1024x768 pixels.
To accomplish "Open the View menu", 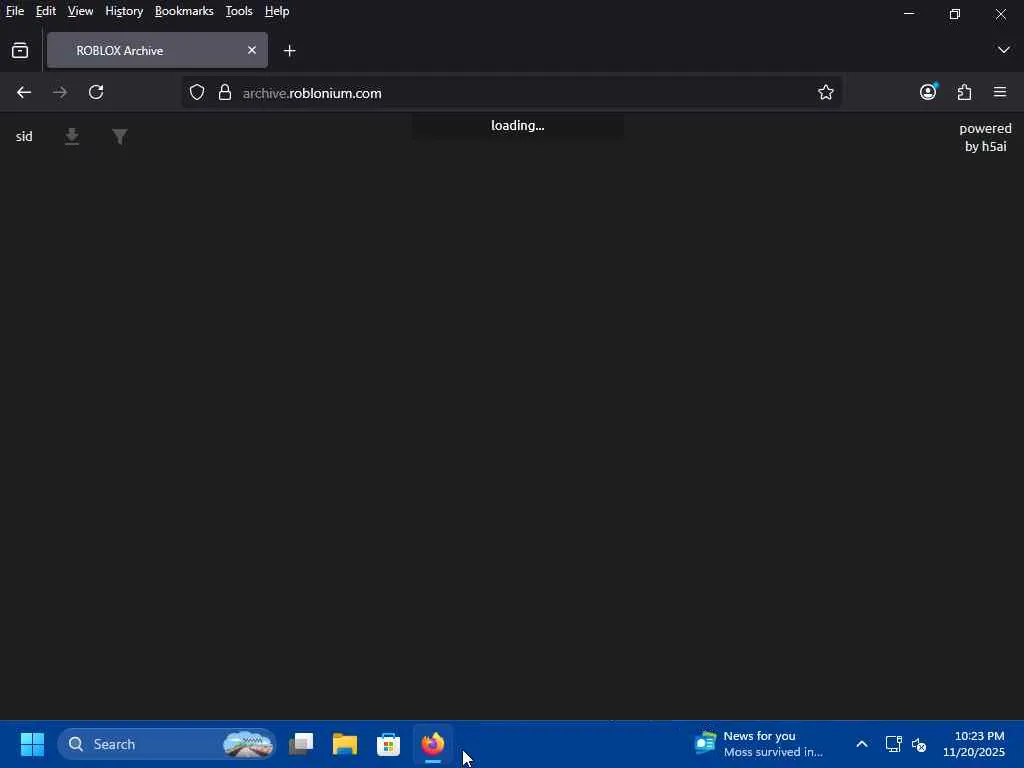I will tap(80, 11).
